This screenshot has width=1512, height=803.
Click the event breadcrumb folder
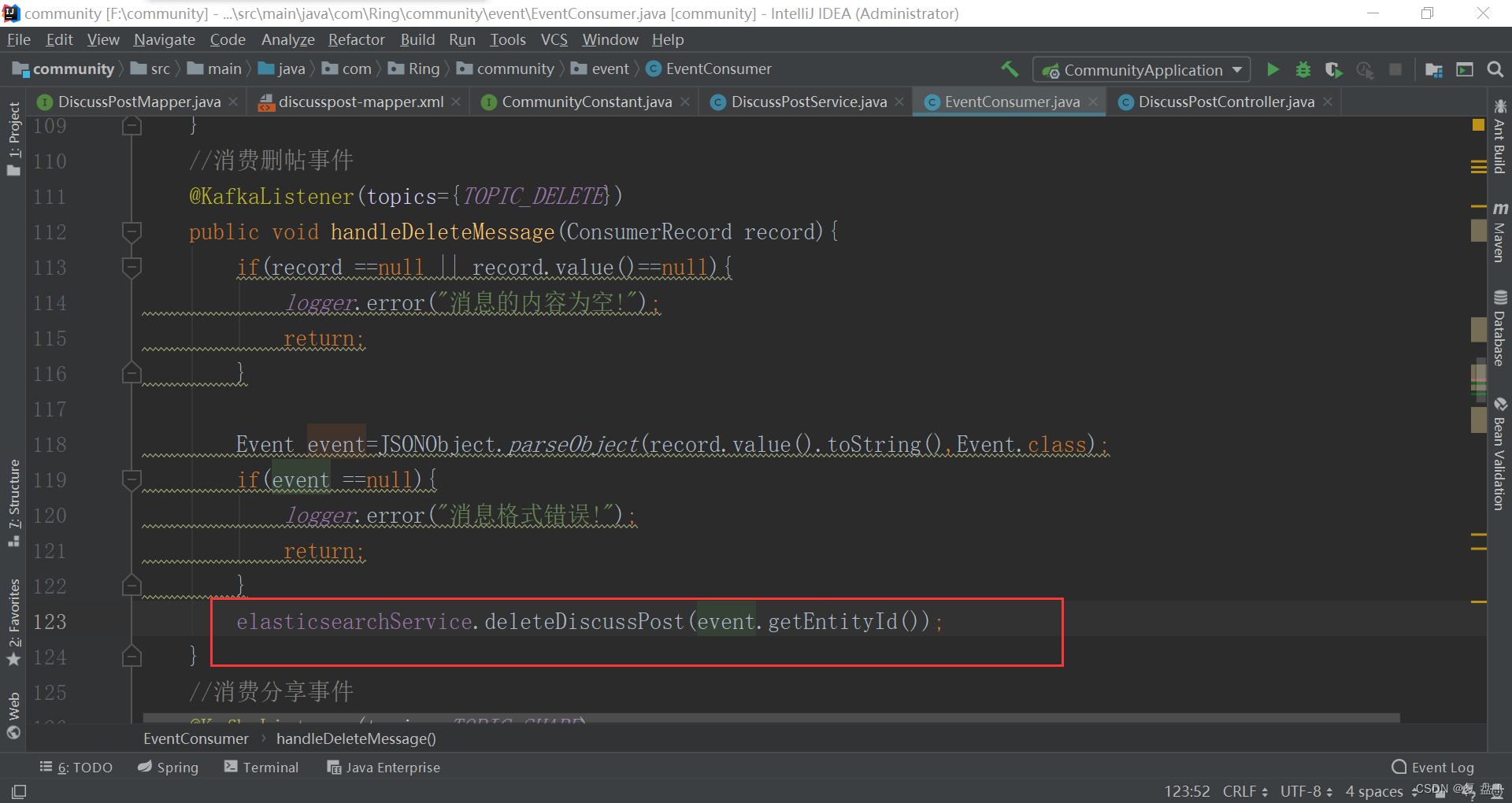(600, 69)
